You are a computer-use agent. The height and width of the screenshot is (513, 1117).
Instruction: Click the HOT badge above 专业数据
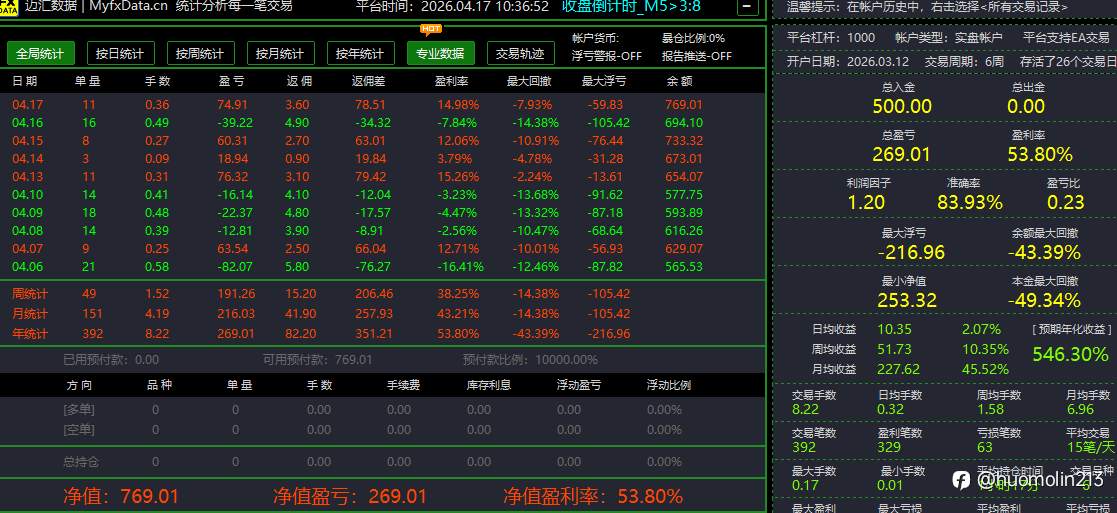pyautogui.click(x=431, y=30)
